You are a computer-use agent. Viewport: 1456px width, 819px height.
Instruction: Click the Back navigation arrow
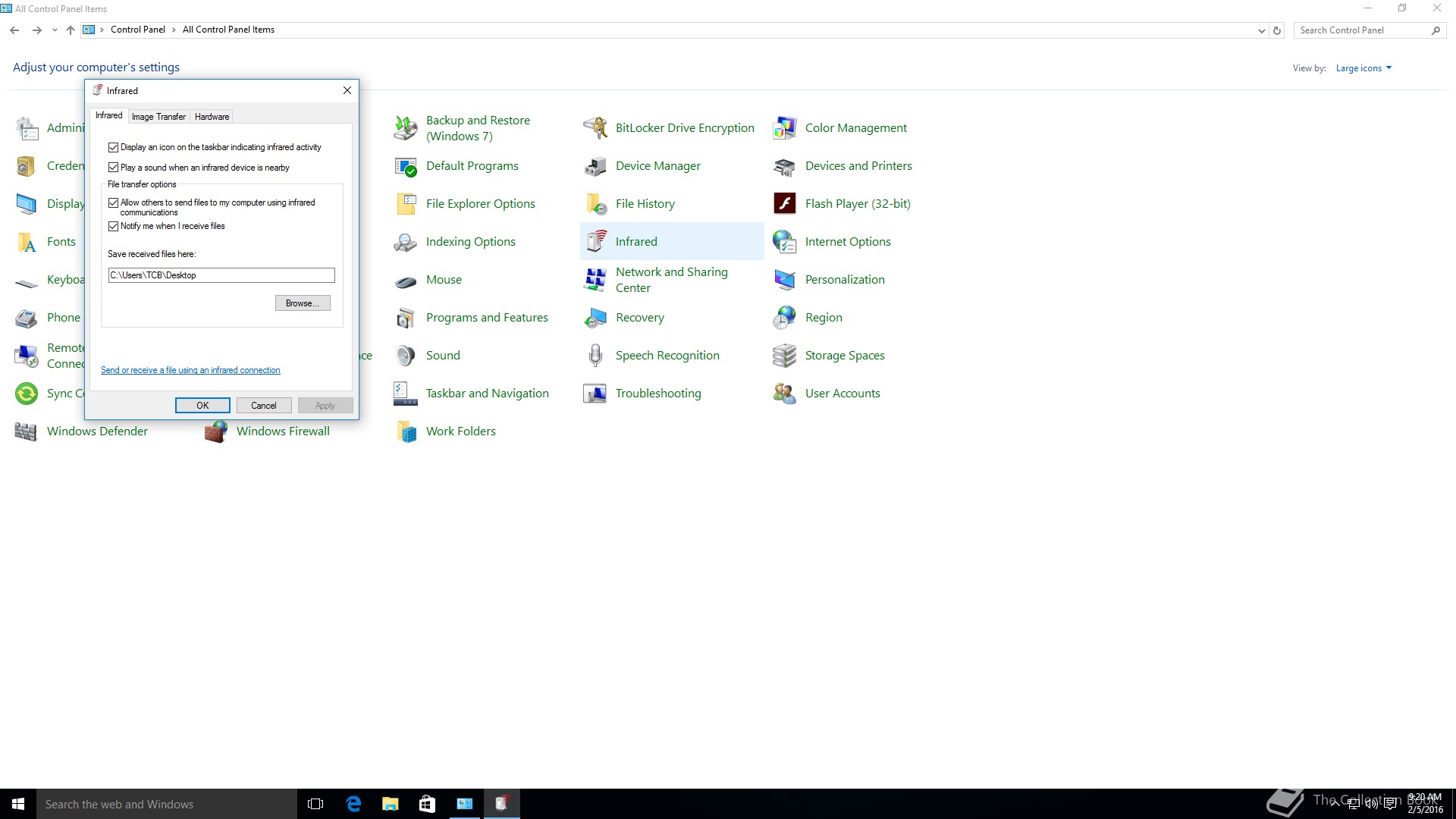(14, 30)
